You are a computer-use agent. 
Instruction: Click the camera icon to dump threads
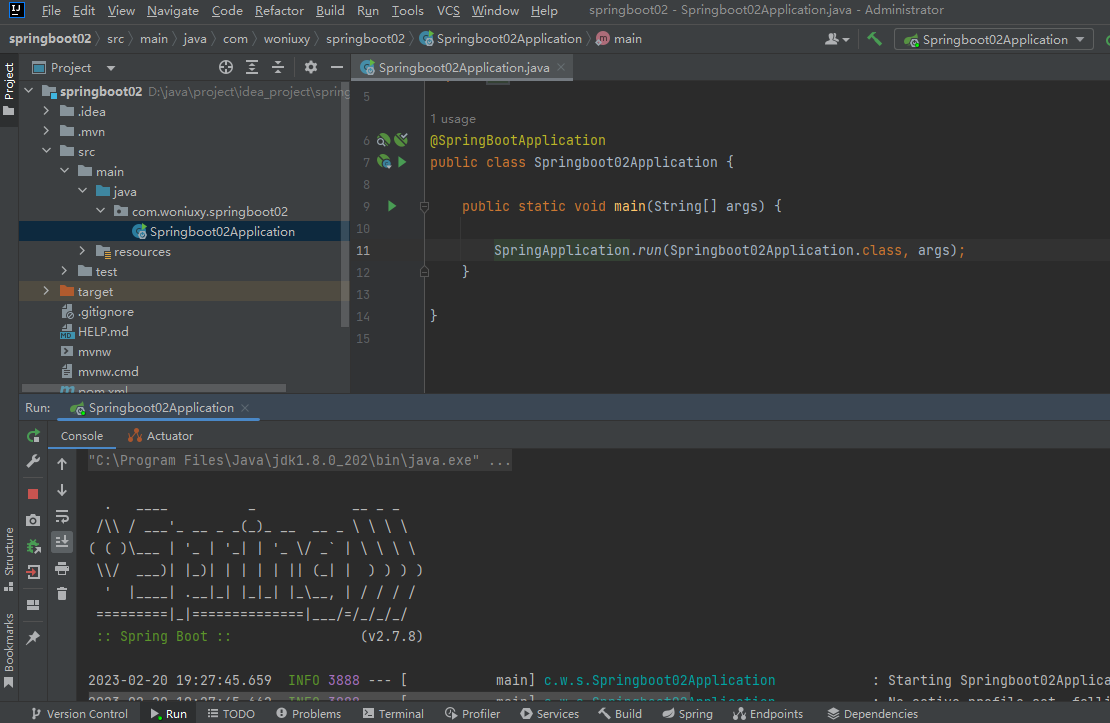click(33, 520)
